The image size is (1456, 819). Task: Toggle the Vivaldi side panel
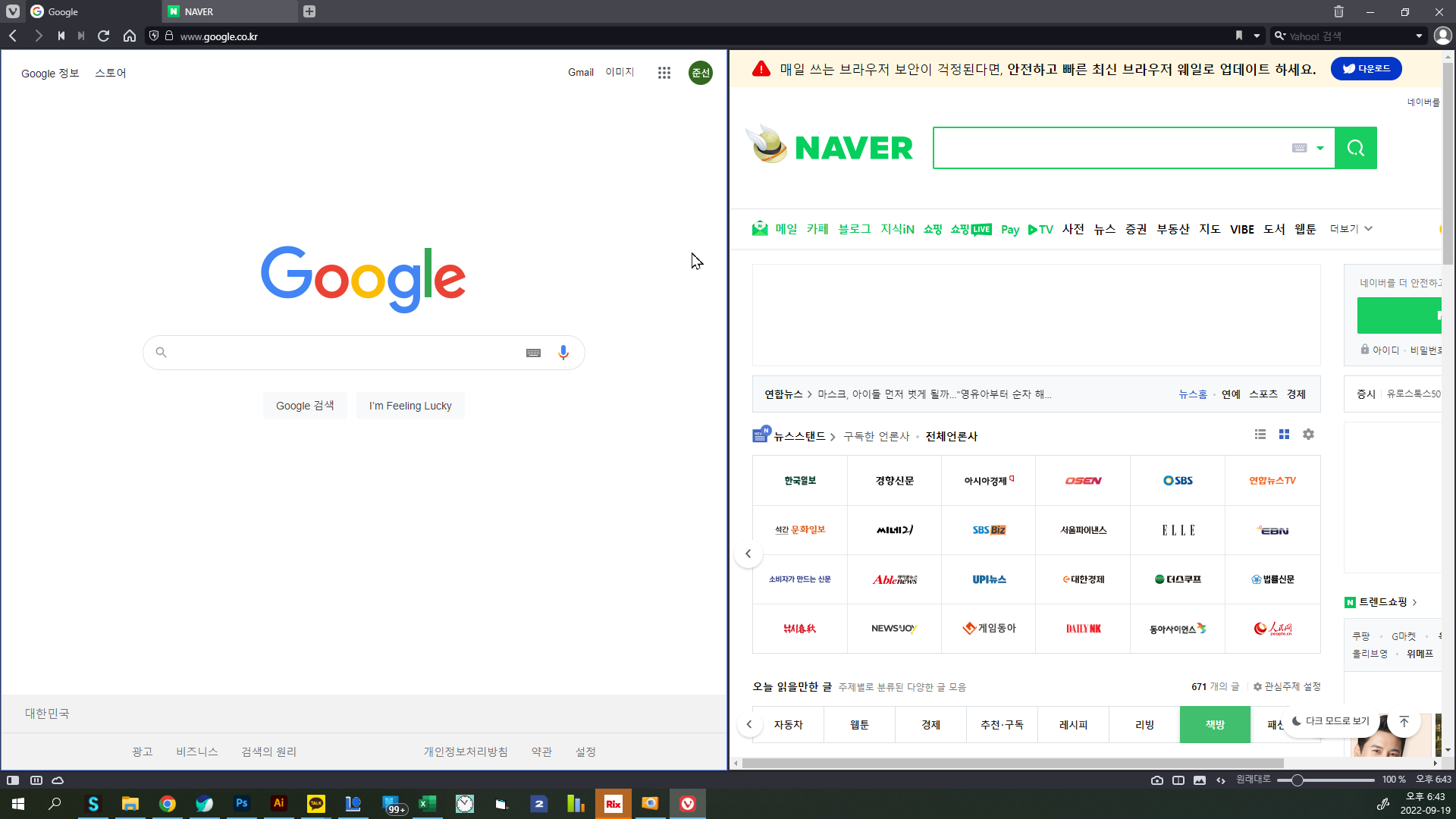click(x=13, y=780)
